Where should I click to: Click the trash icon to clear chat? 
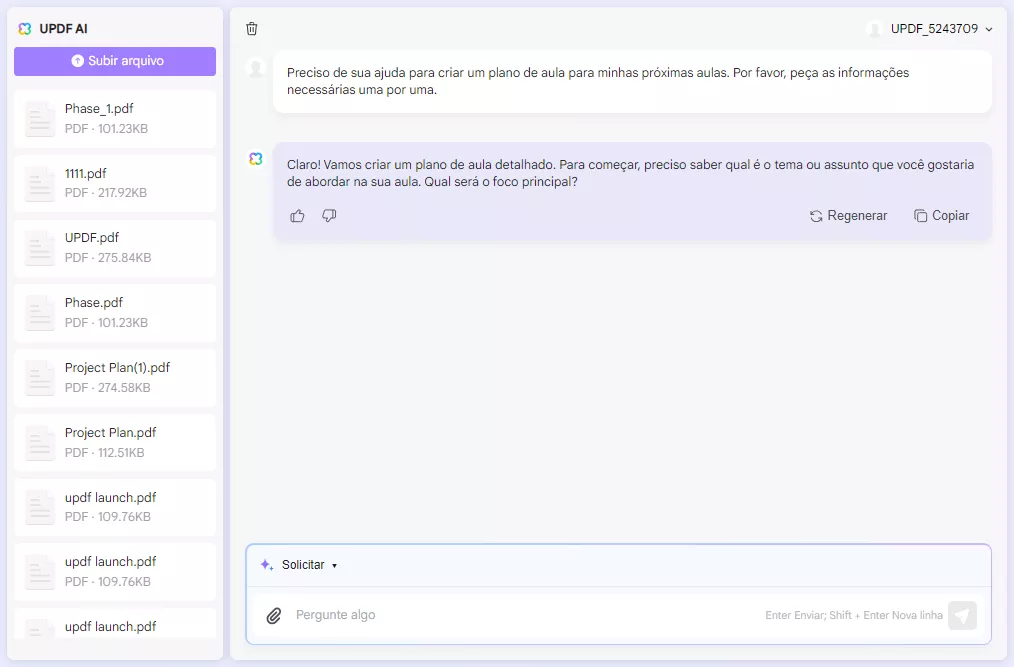(x=252, y=28)
